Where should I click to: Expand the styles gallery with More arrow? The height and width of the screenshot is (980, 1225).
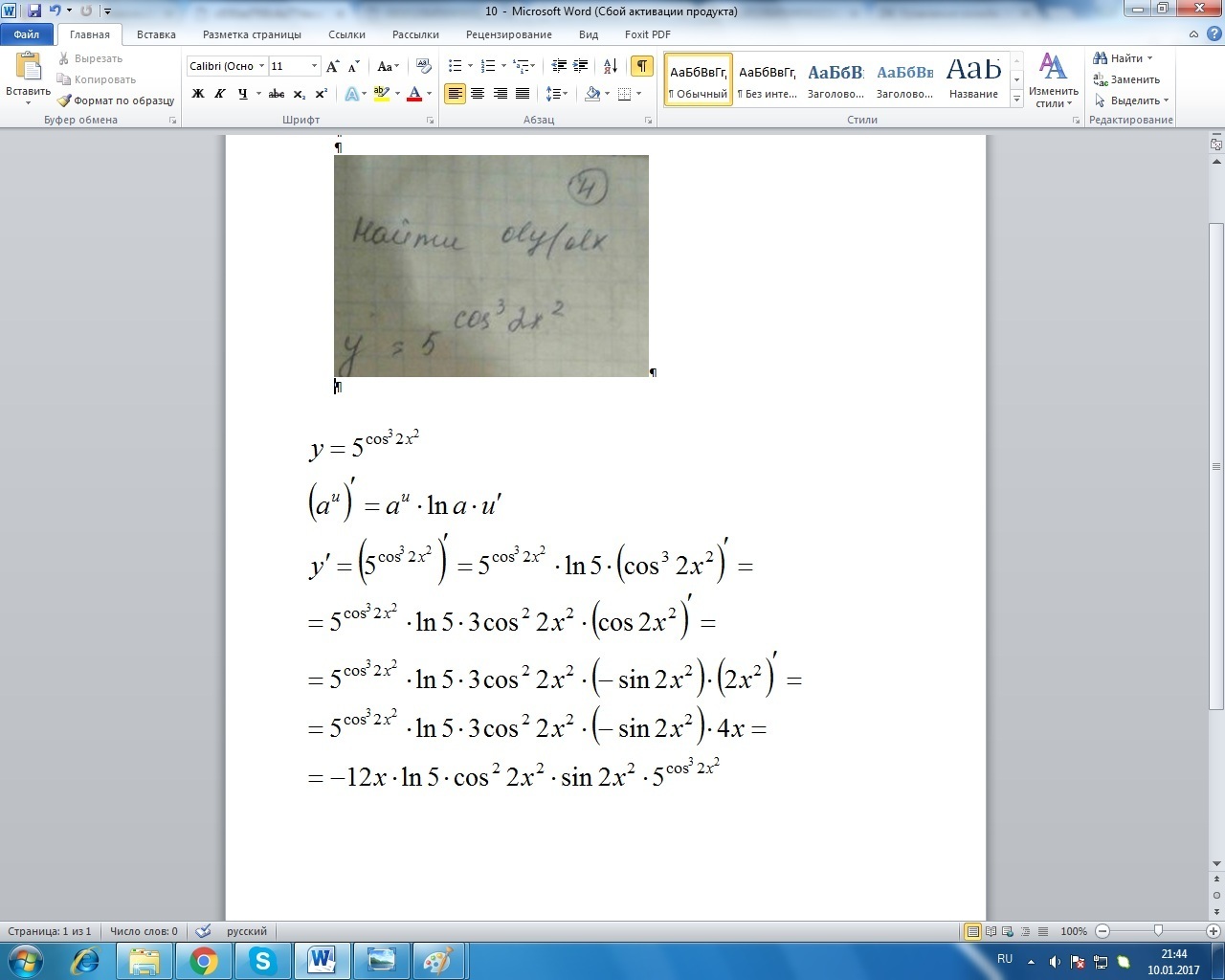pyautogui.click(x=1016, y=100)
